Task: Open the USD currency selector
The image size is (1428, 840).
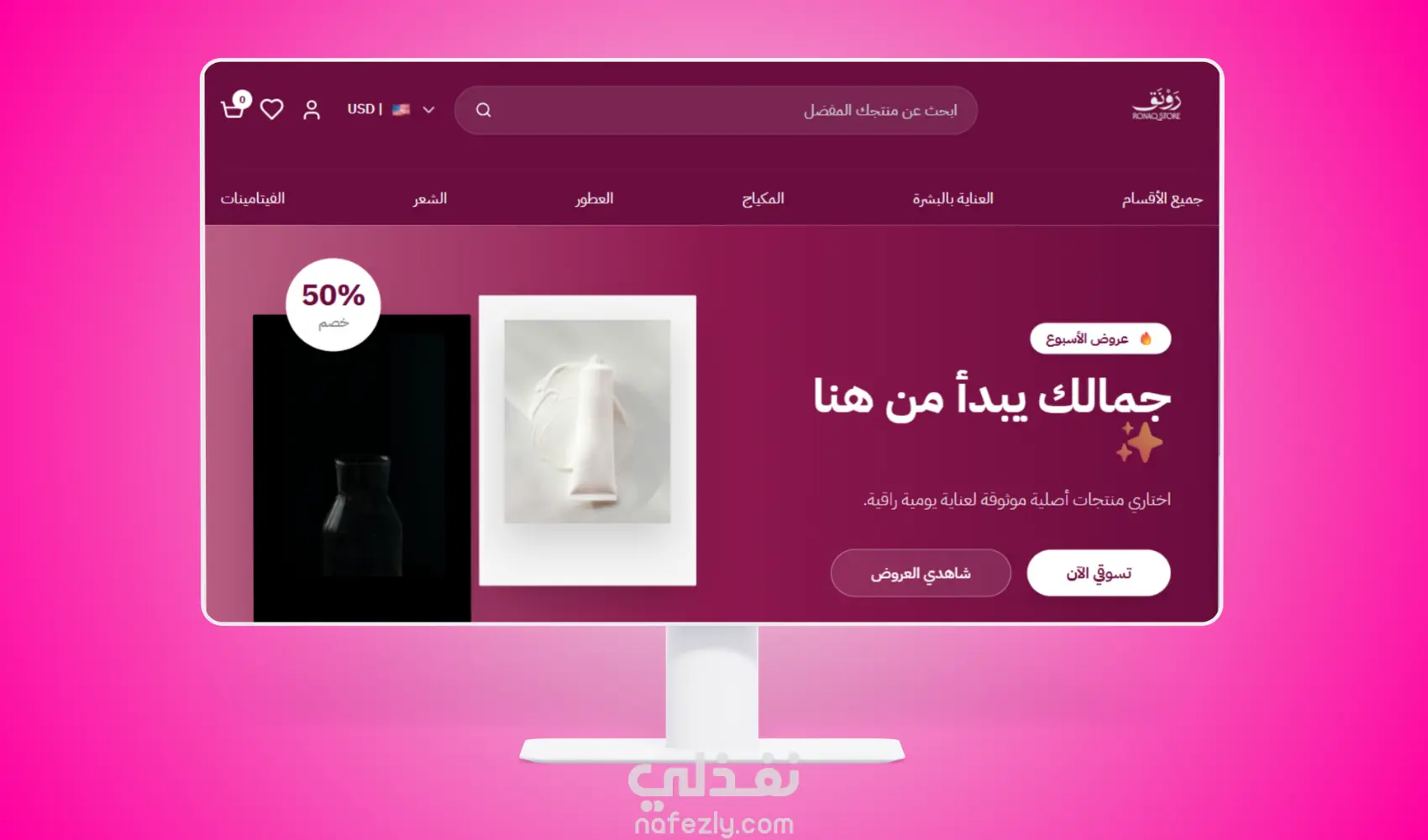Action: coord(391,109)
